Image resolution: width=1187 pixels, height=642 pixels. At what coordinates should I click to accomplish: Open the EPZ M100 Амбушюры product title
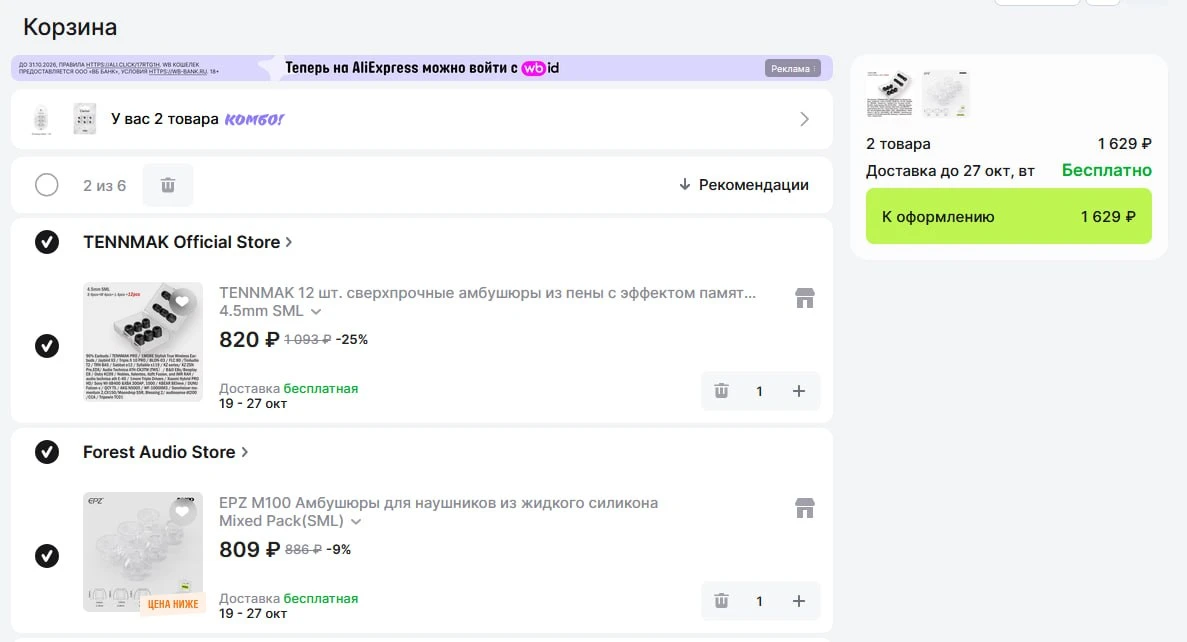coord(438,503)
